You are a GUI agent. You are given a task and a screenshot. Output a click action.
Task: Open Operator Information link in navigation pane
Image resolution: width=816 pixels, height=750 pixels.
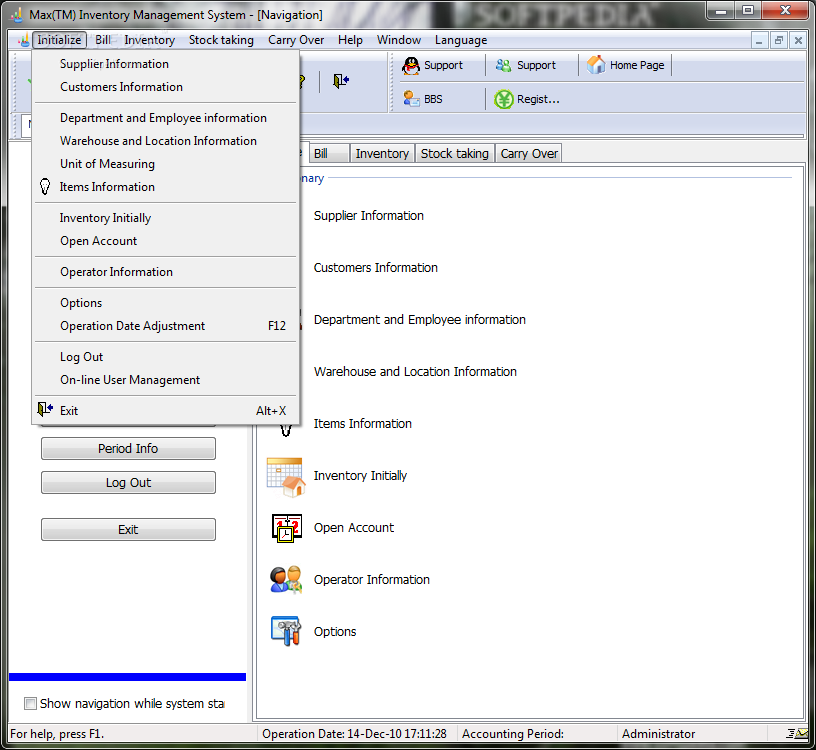[372, 580]
